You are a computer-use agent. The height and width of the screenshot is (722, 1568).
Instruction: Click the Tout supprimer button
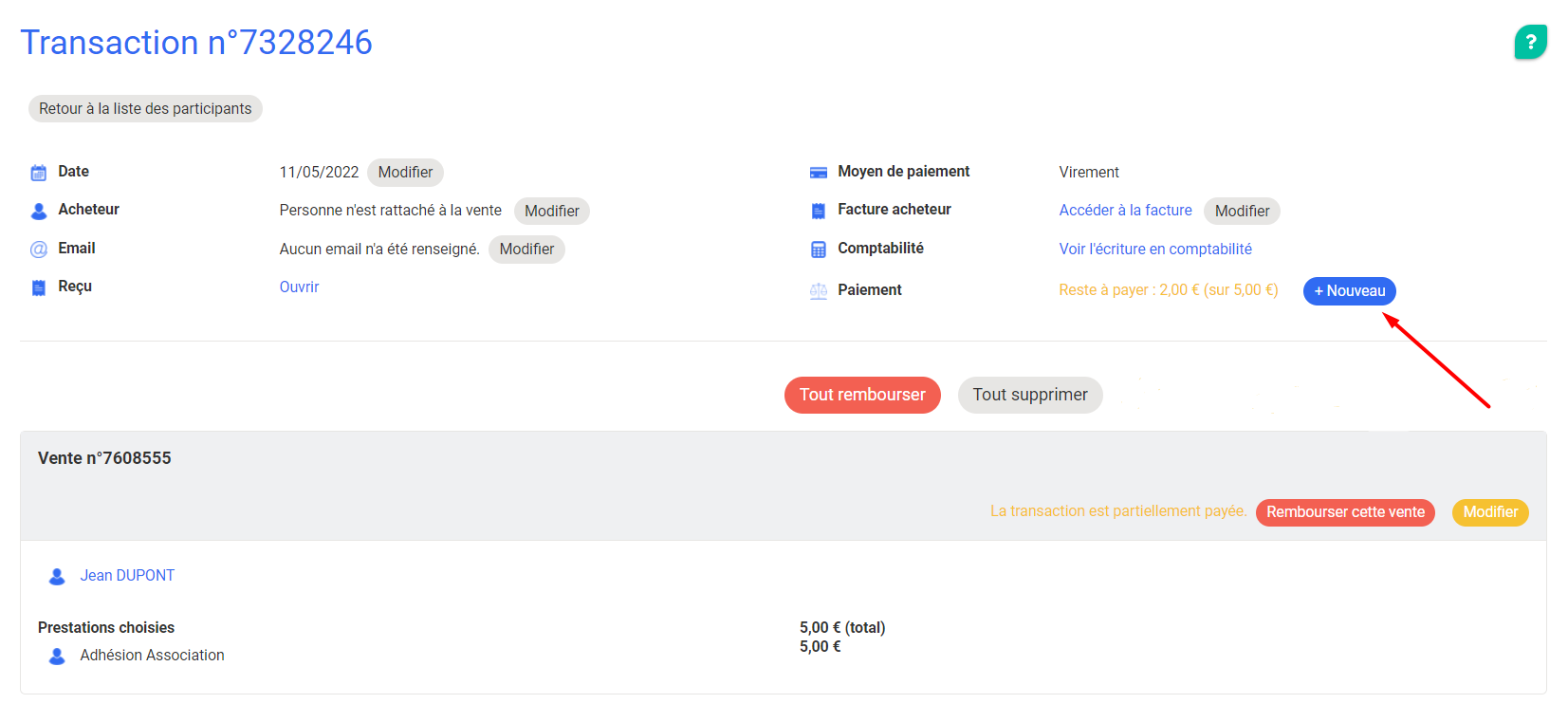click(1030, 395)
